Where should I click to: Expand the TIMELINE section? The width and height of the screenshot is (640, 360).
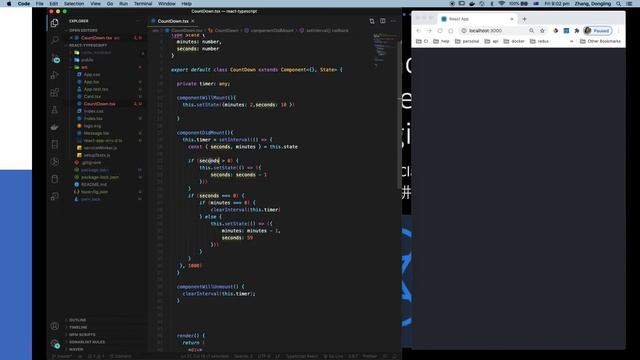pyautogui.click(x=78, y=327)
